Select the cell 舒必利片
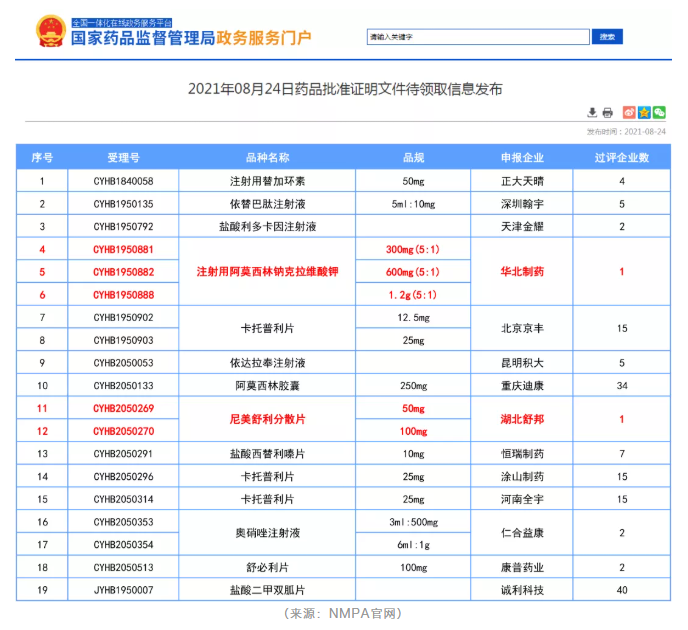This screenshot has height=630, width=688. [x=267, y=567]
